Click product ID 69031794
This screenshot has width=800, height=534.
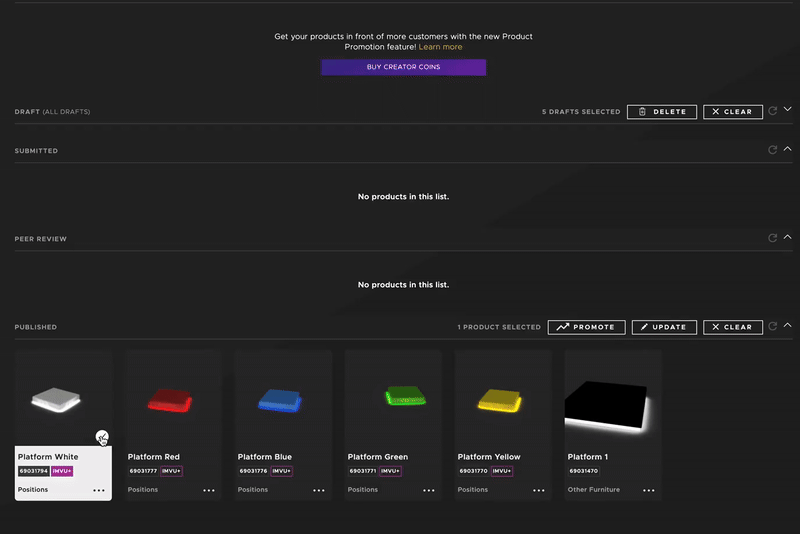34,471
